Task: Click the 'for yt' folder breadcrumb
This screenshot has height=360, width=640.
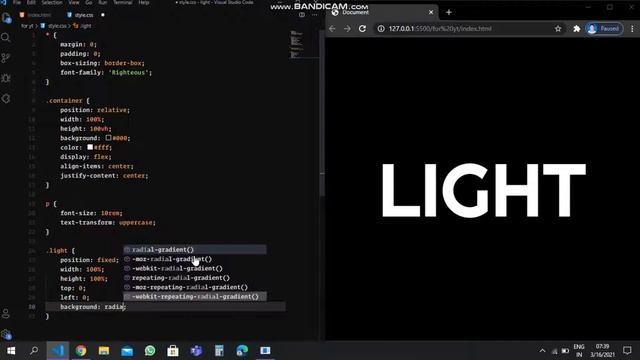Action: coord(27,26)
